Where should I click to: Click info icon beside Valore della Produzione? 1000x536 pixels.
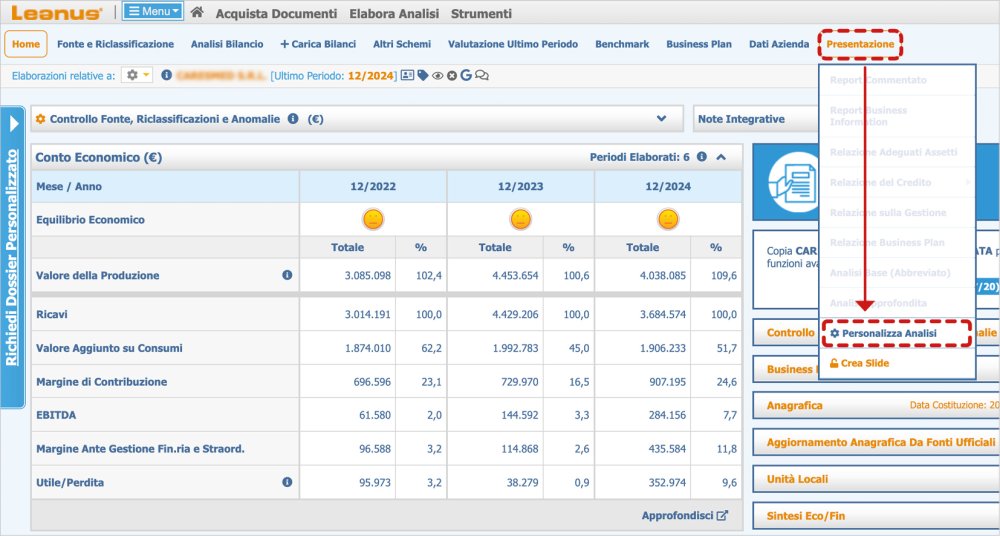(287, 275)
